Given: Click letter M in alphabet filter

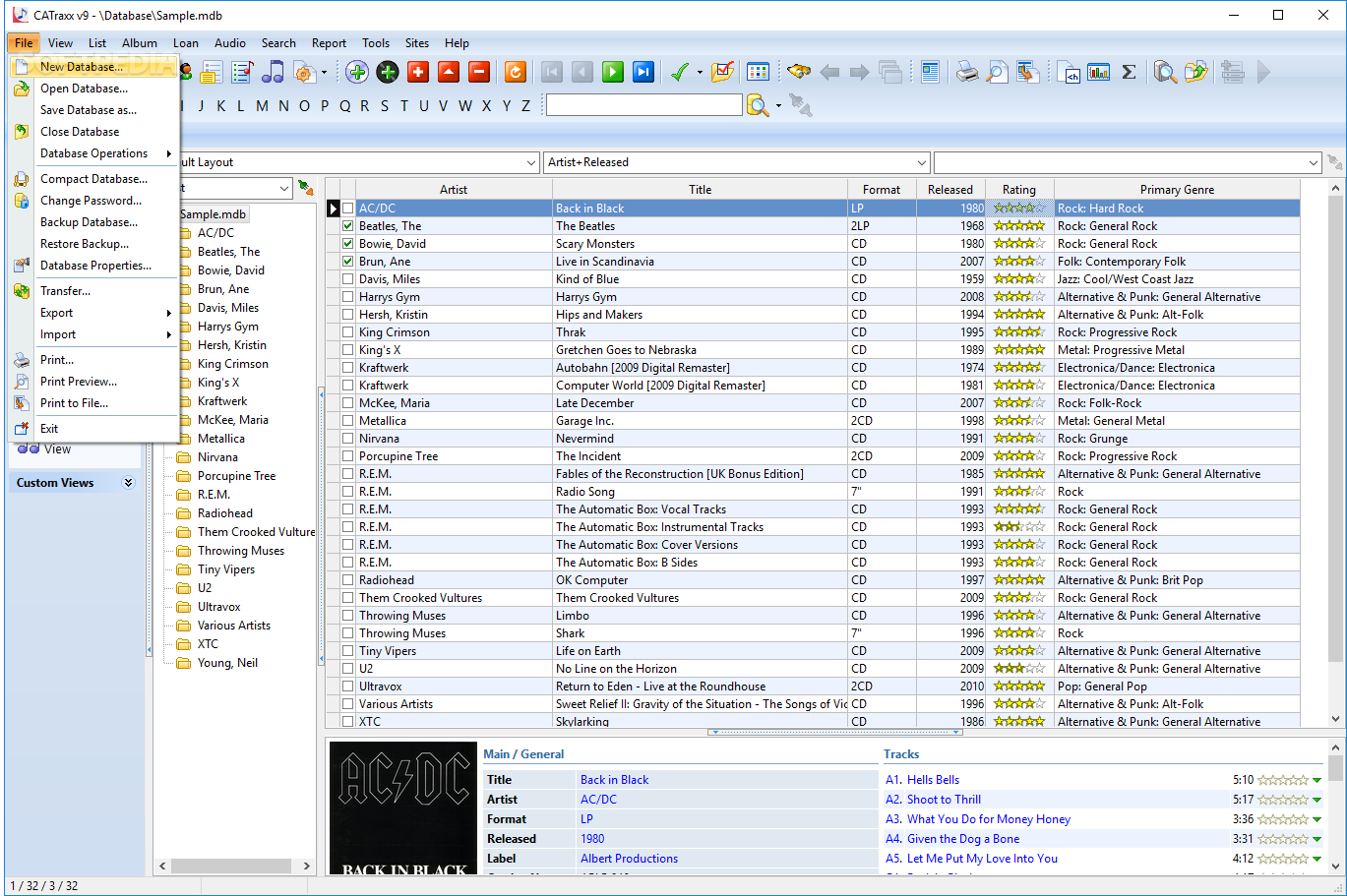Looking at the screenshot, I should (262, 106).
